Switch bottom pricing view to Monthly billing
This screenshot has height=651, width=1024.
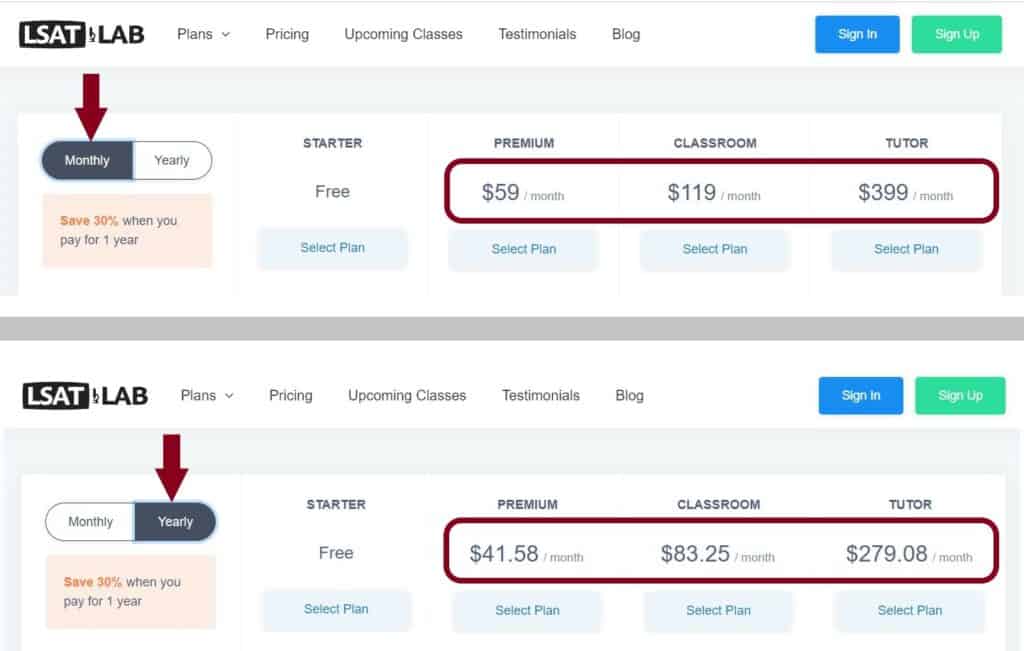[x=89, y=521]
